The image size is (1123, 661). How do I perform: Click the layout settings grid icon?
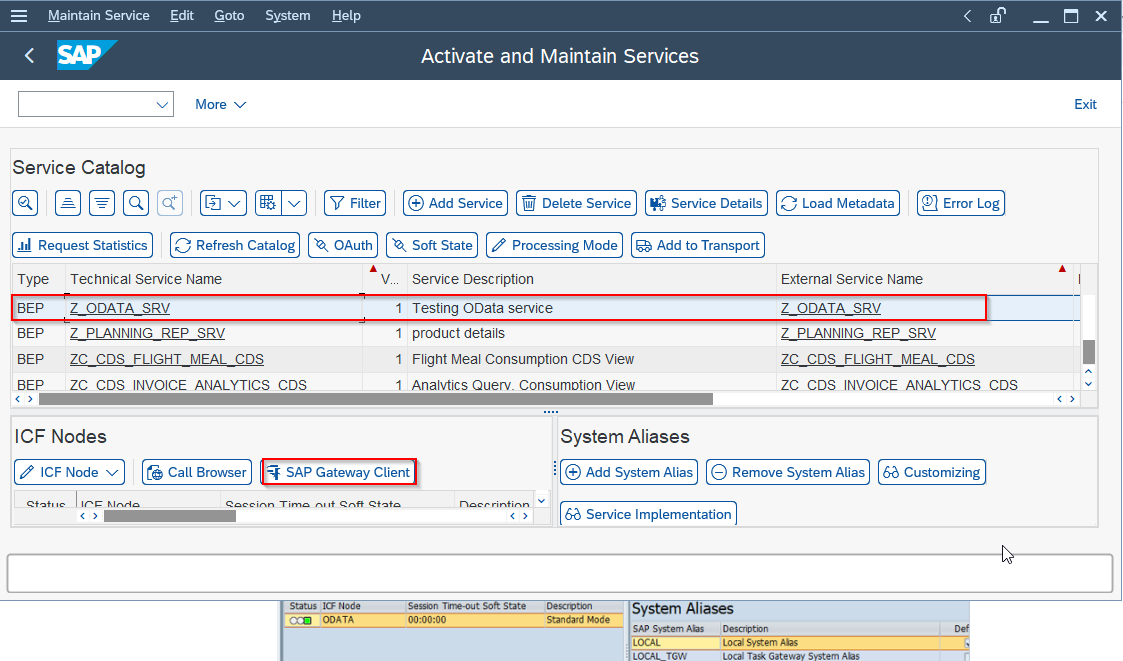(268, 203)
